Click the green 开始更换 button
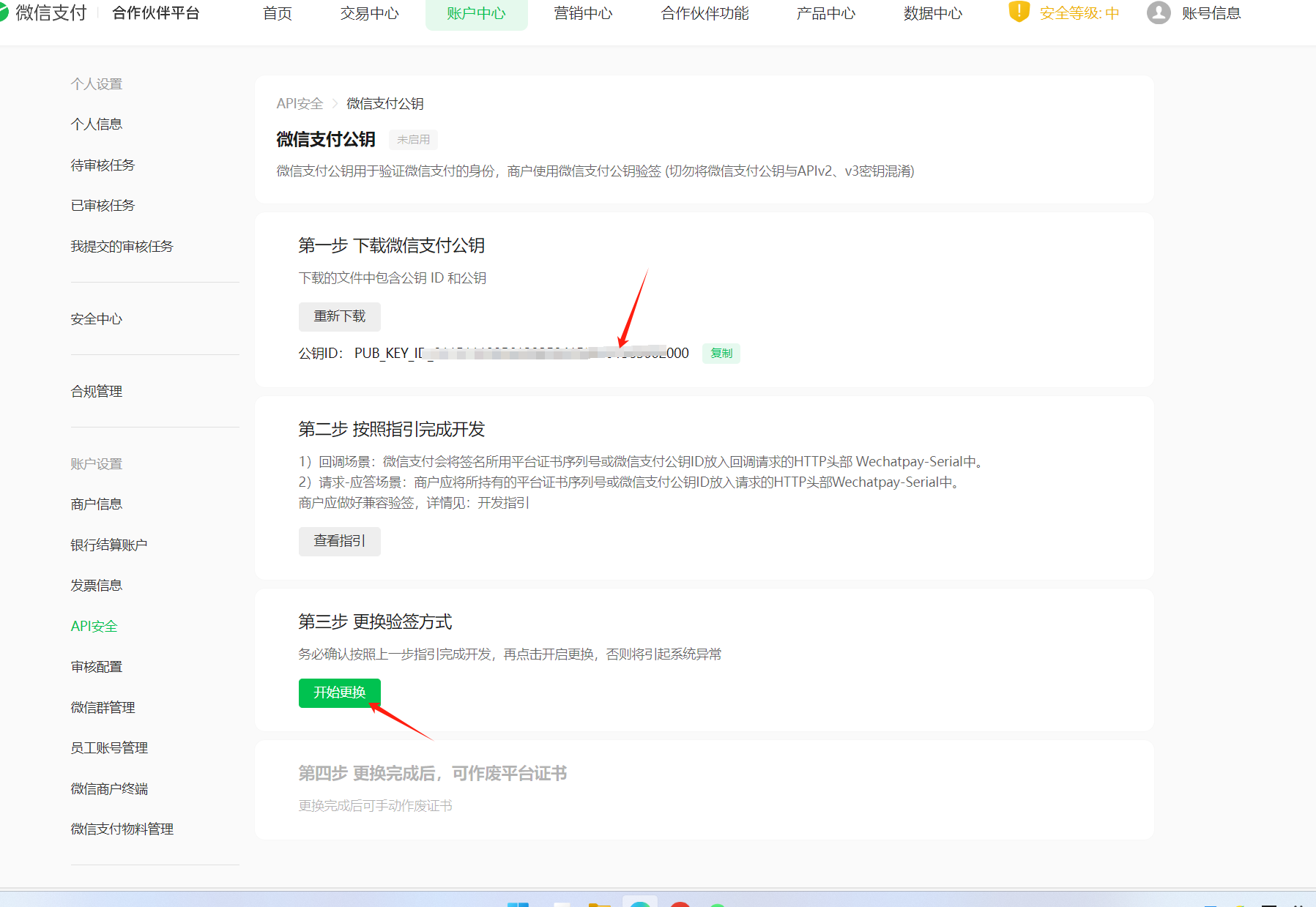 pos(340,693)
